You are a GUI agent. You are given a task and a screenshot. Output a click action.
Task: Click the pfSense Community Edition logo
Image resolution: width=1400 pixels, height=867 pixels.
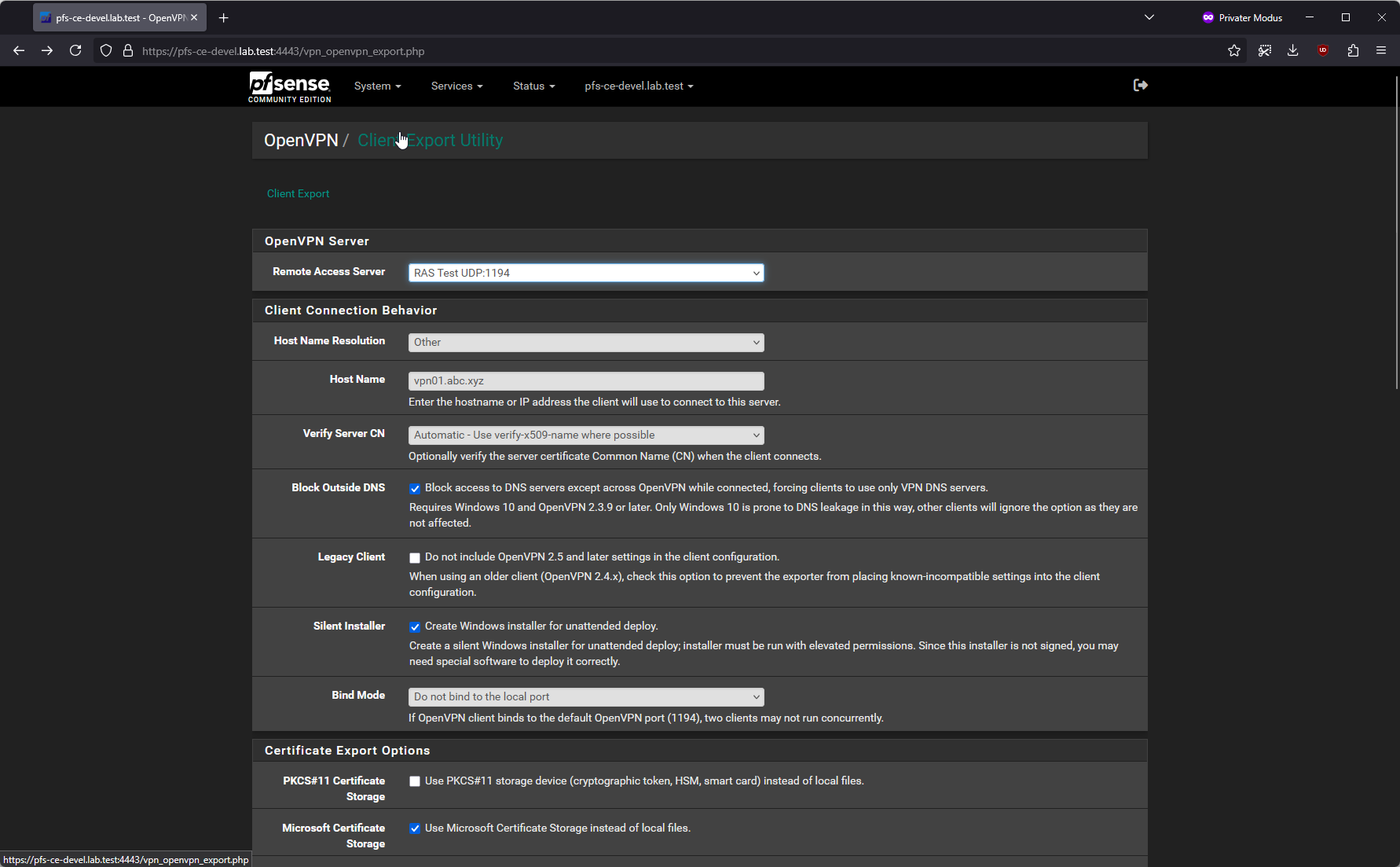pyautogui.click(x=290, y=86)
